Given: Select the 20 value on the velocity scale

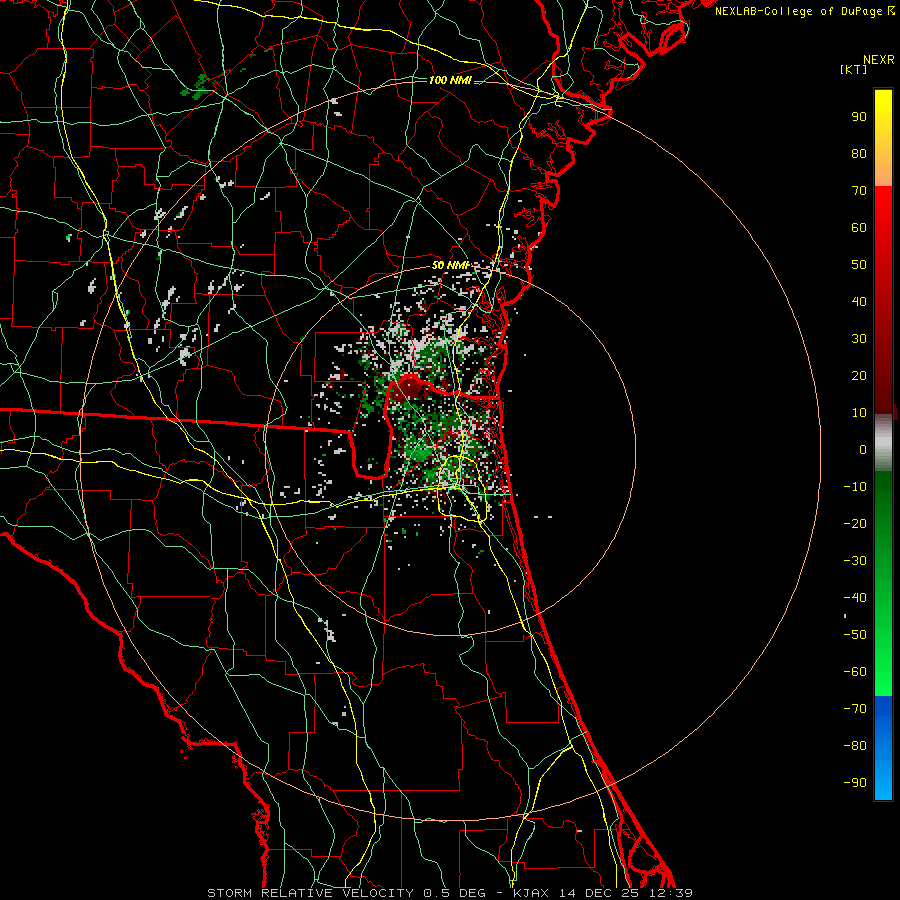Looking at the screenshot, I should coord(859,376).
